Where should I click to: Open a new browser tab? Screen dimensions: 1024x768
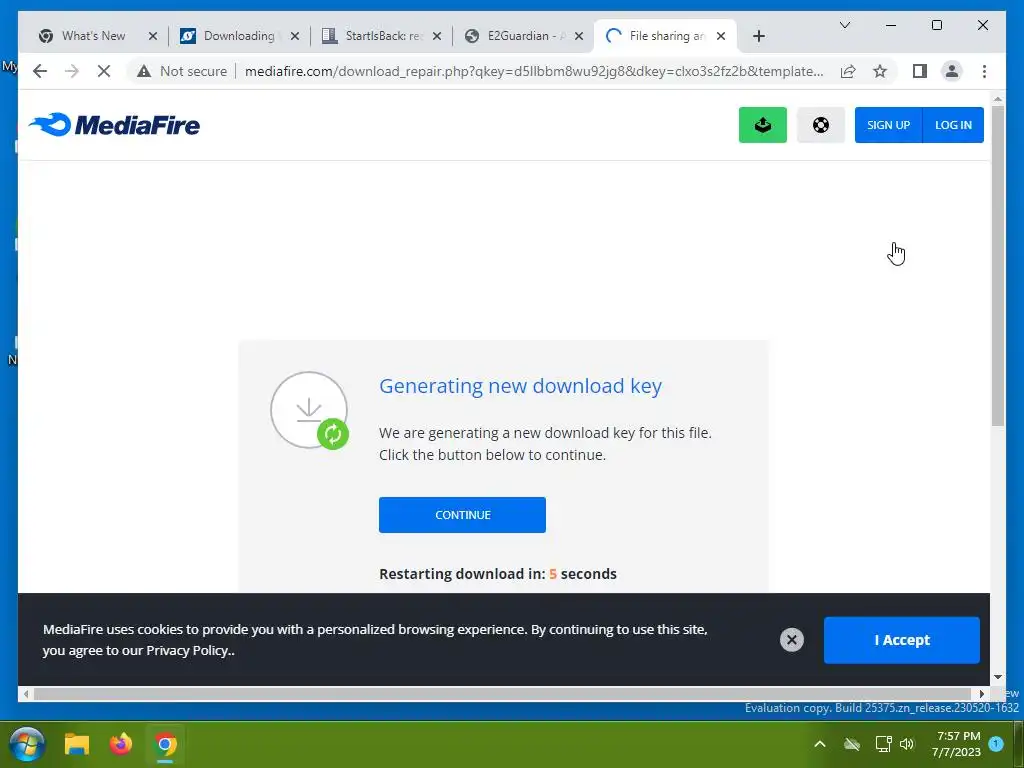point(758,36)
